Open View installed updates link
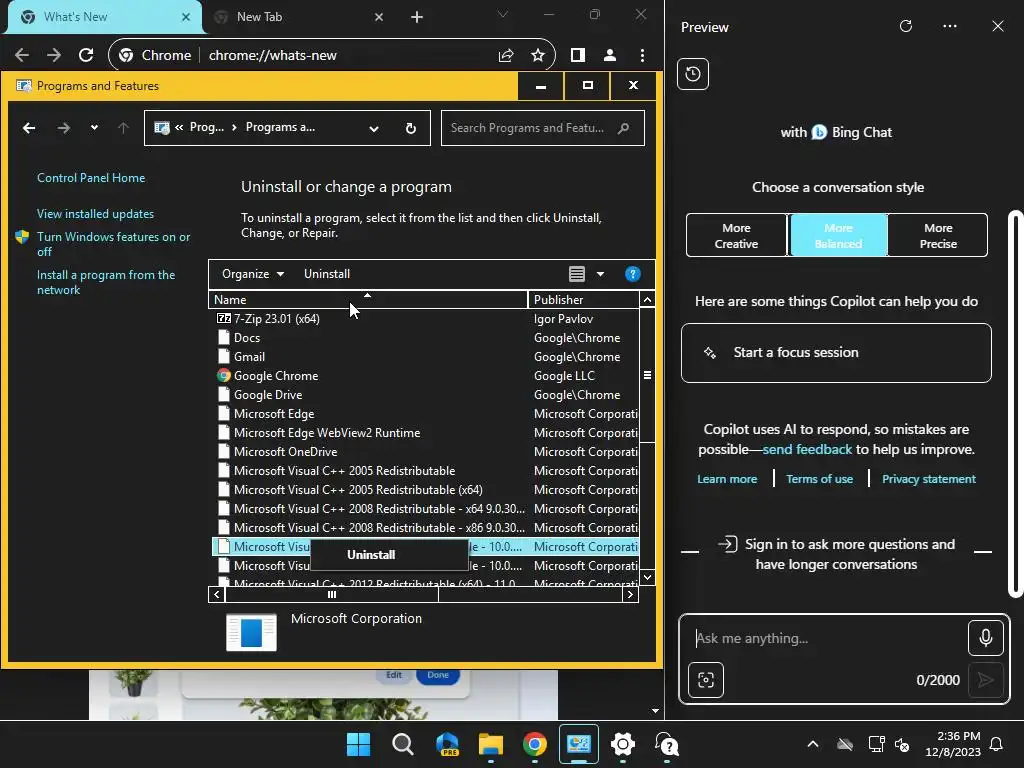The height and width of the screenshot is (768, 1024). tap(95, 214)
